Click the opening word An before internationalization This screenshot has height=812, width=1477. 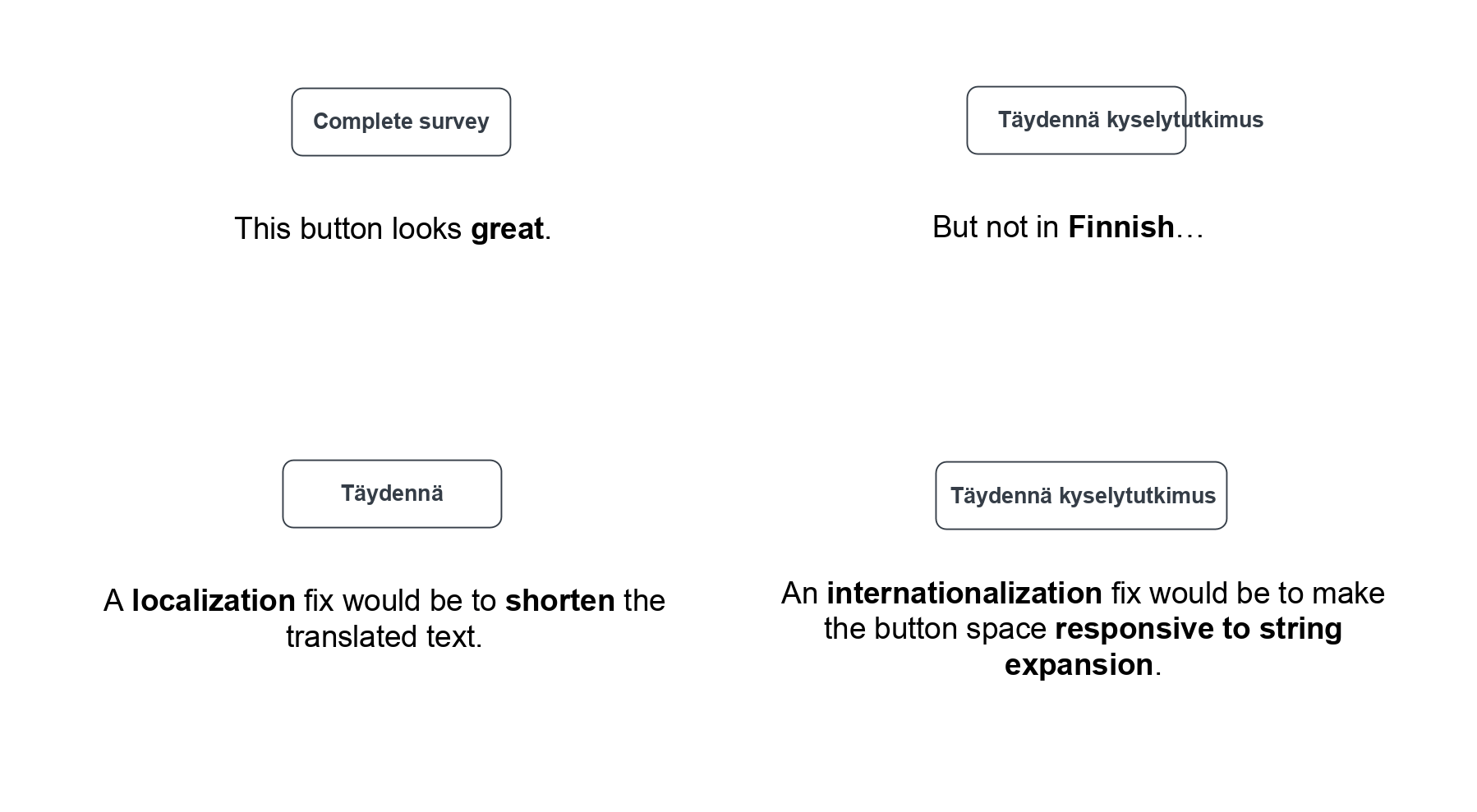click(x=799, y=593)
